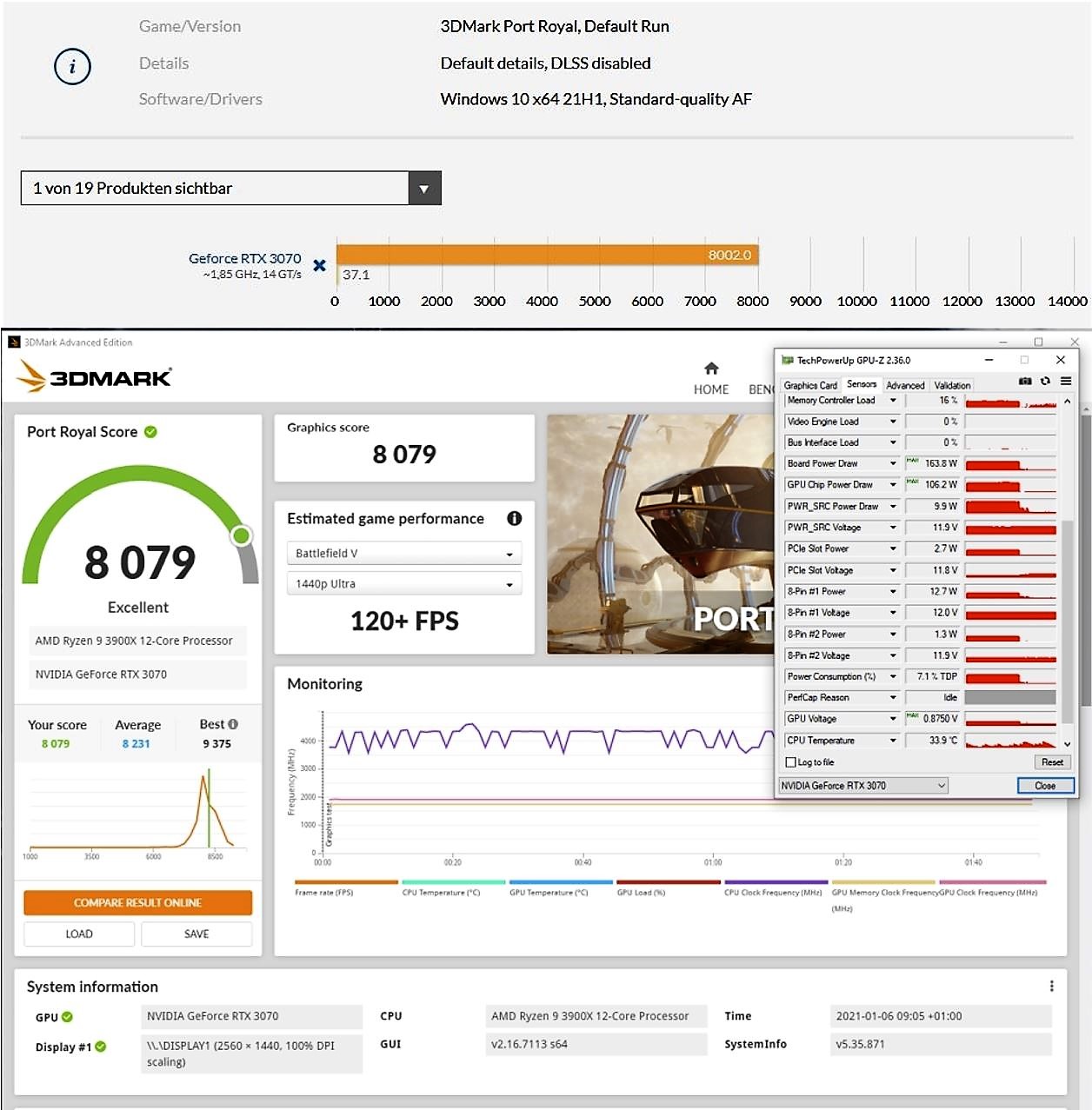
Task: Remove Geforce RTX 3070 with the X icon
Action: [x=320, y=265]
